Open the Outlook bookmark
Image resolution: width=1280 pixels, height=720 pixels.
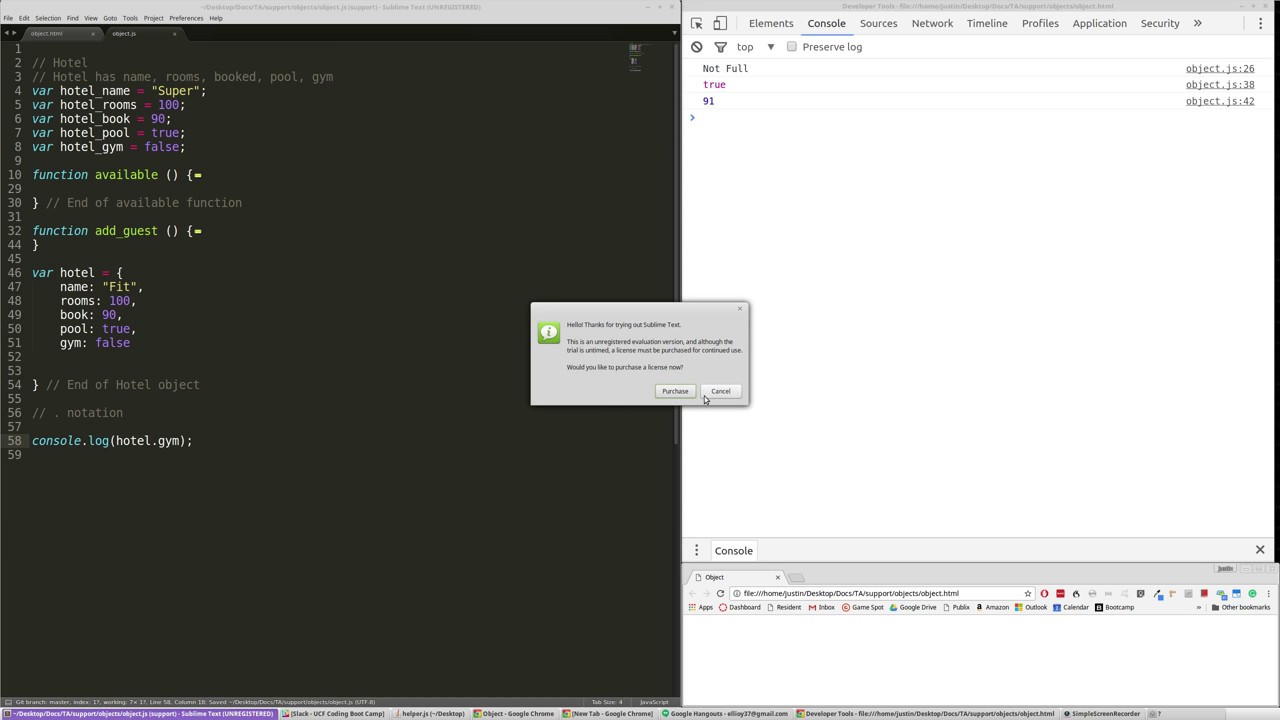point(1031,607)
